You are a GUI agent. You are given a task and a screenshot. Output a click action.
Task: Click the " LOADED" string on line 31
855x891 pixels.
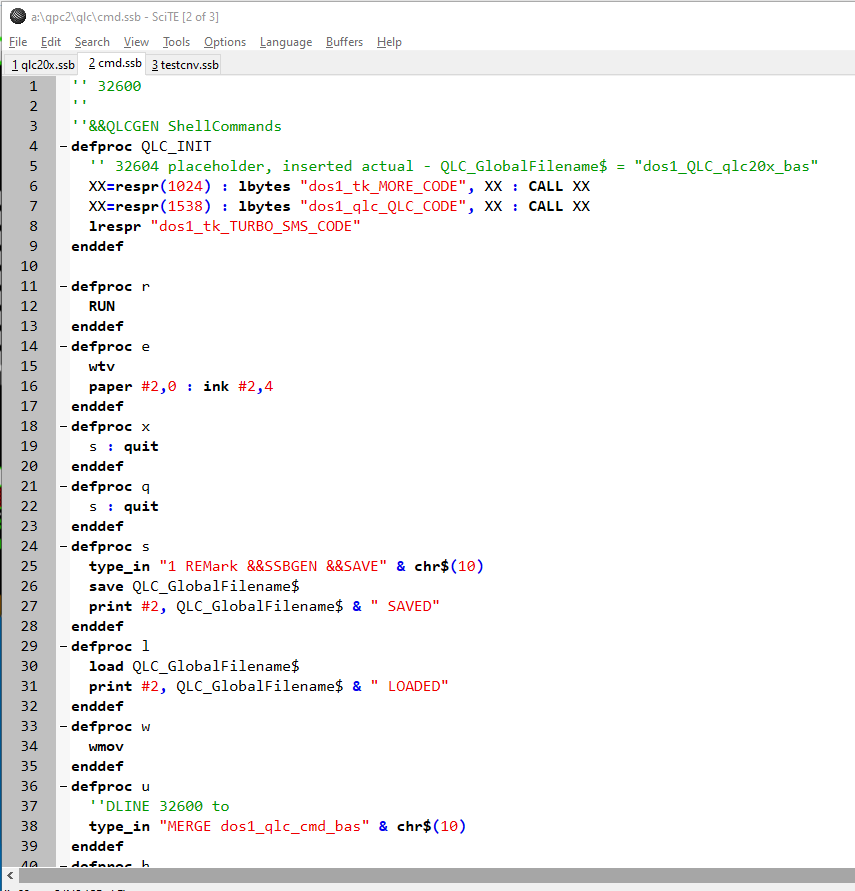click(x=410, y=686)
